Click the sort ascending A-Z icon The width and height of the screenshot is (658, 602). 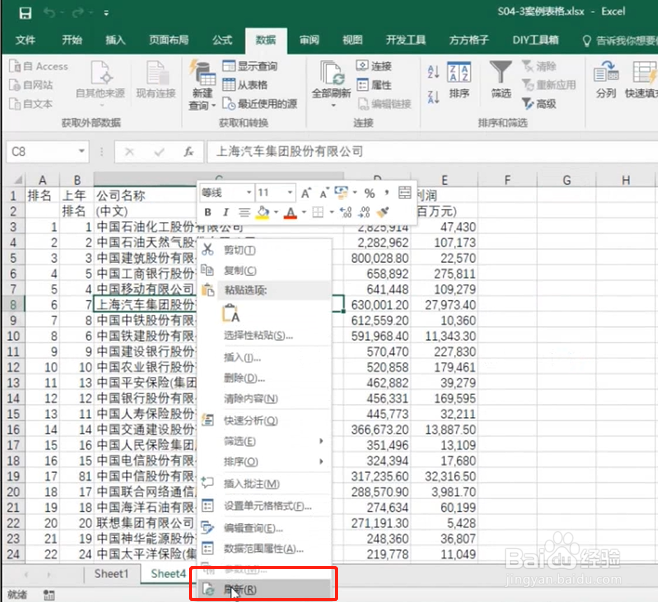(433, 72)
